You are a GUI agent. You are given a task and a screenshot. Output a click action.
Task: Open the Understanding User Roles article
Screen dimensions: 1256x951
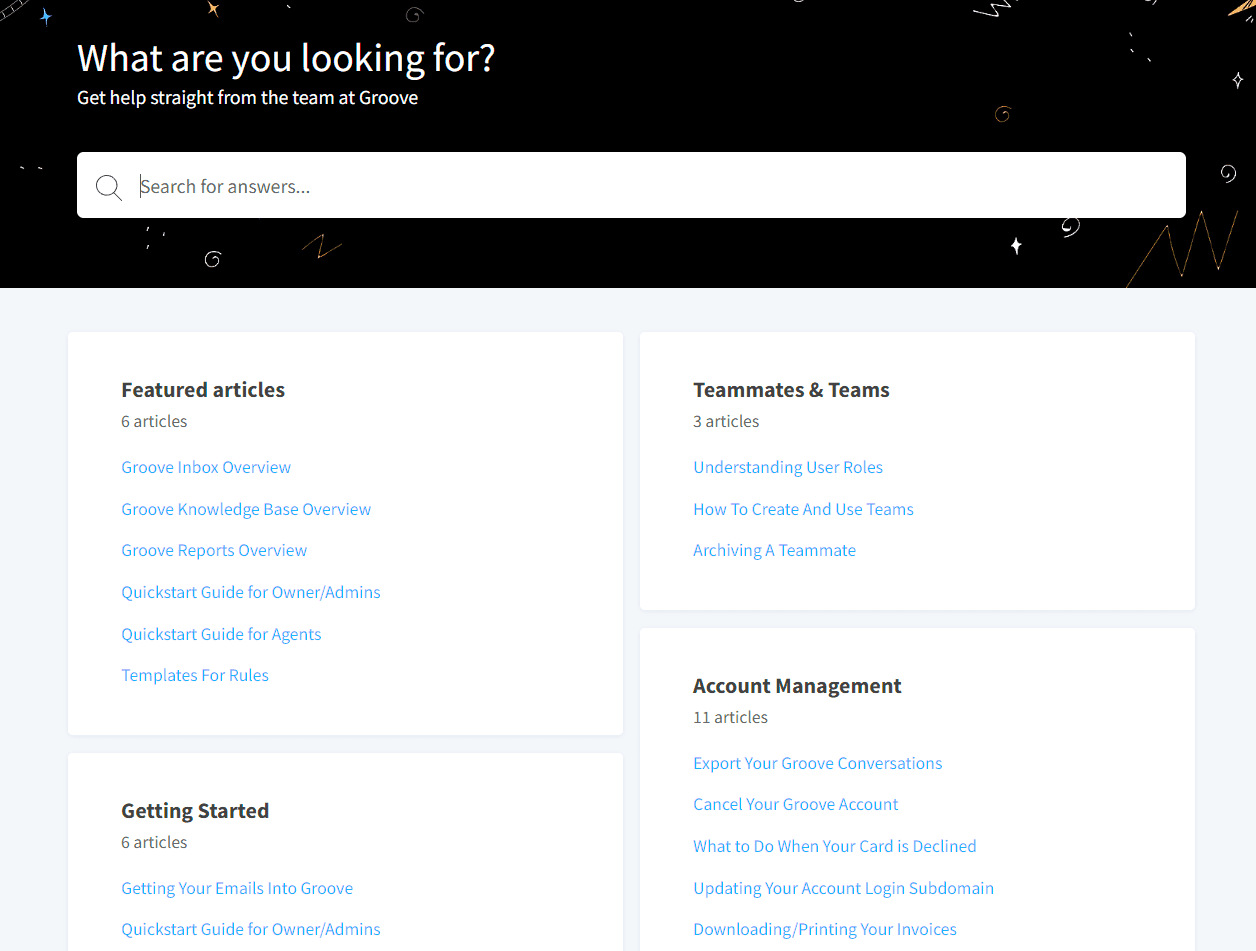click(788, 467)
